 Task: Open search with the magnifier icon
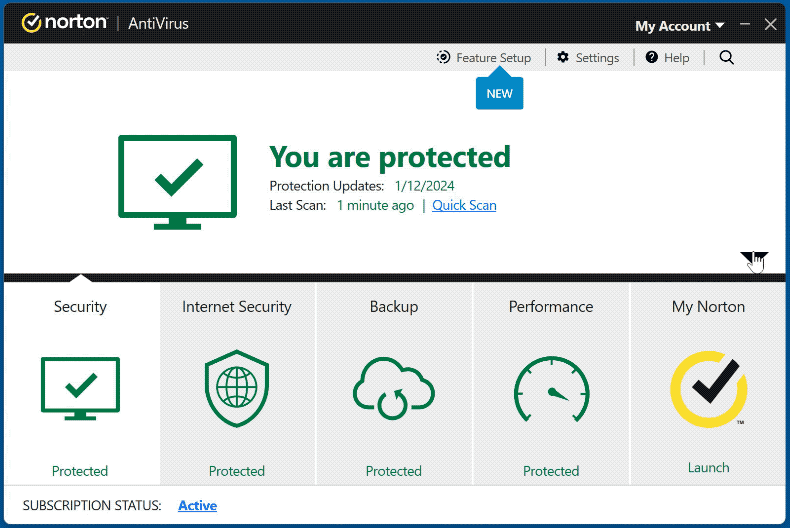point(727,57)
